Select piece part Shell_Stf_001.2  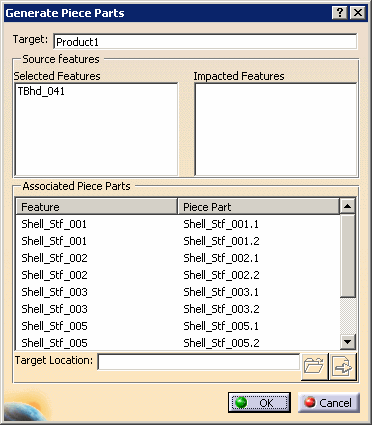(x=221, y=241)
